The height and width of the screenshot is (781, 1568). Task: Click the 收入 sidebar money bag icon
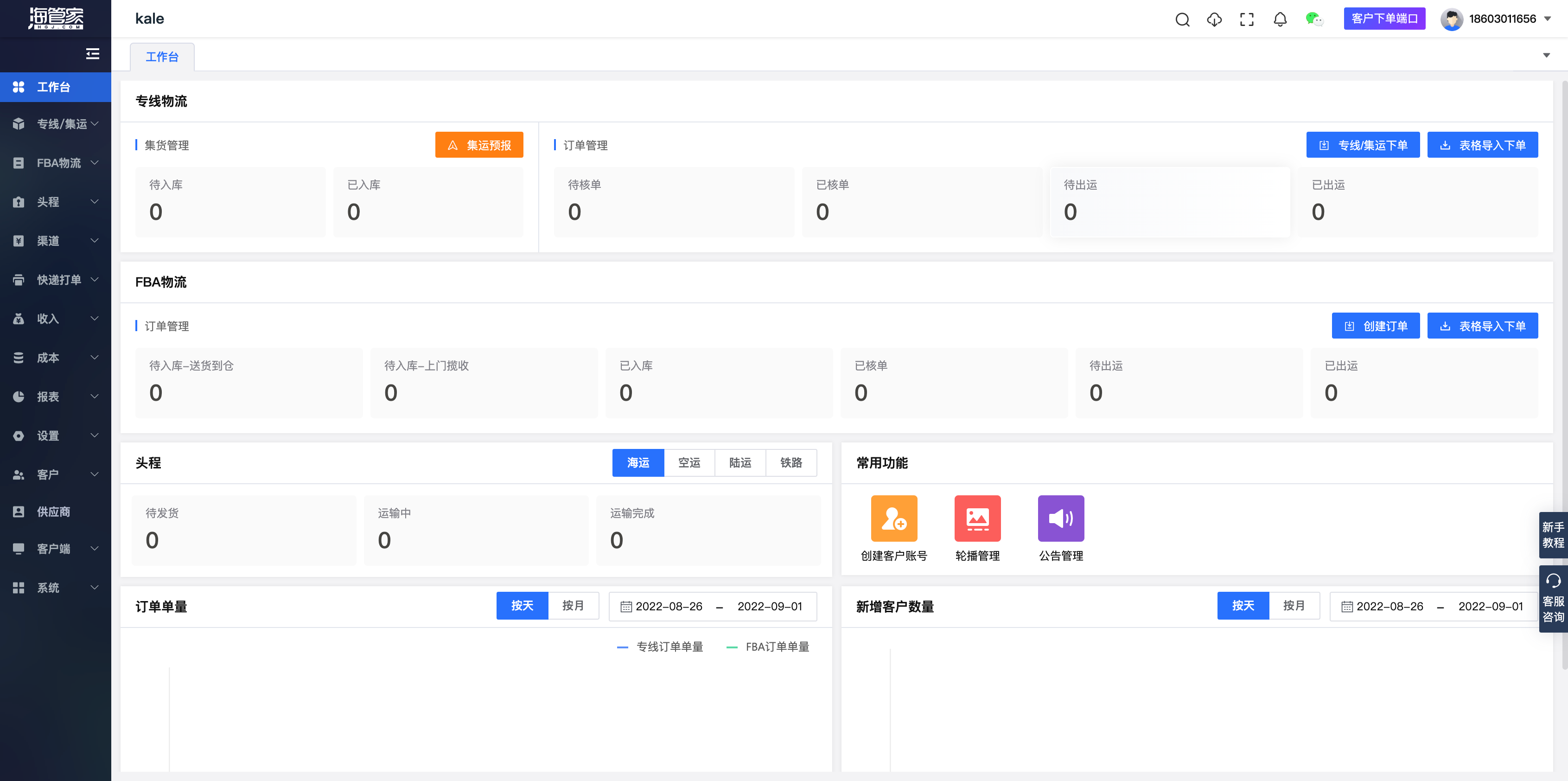click(x=19, y=319)
